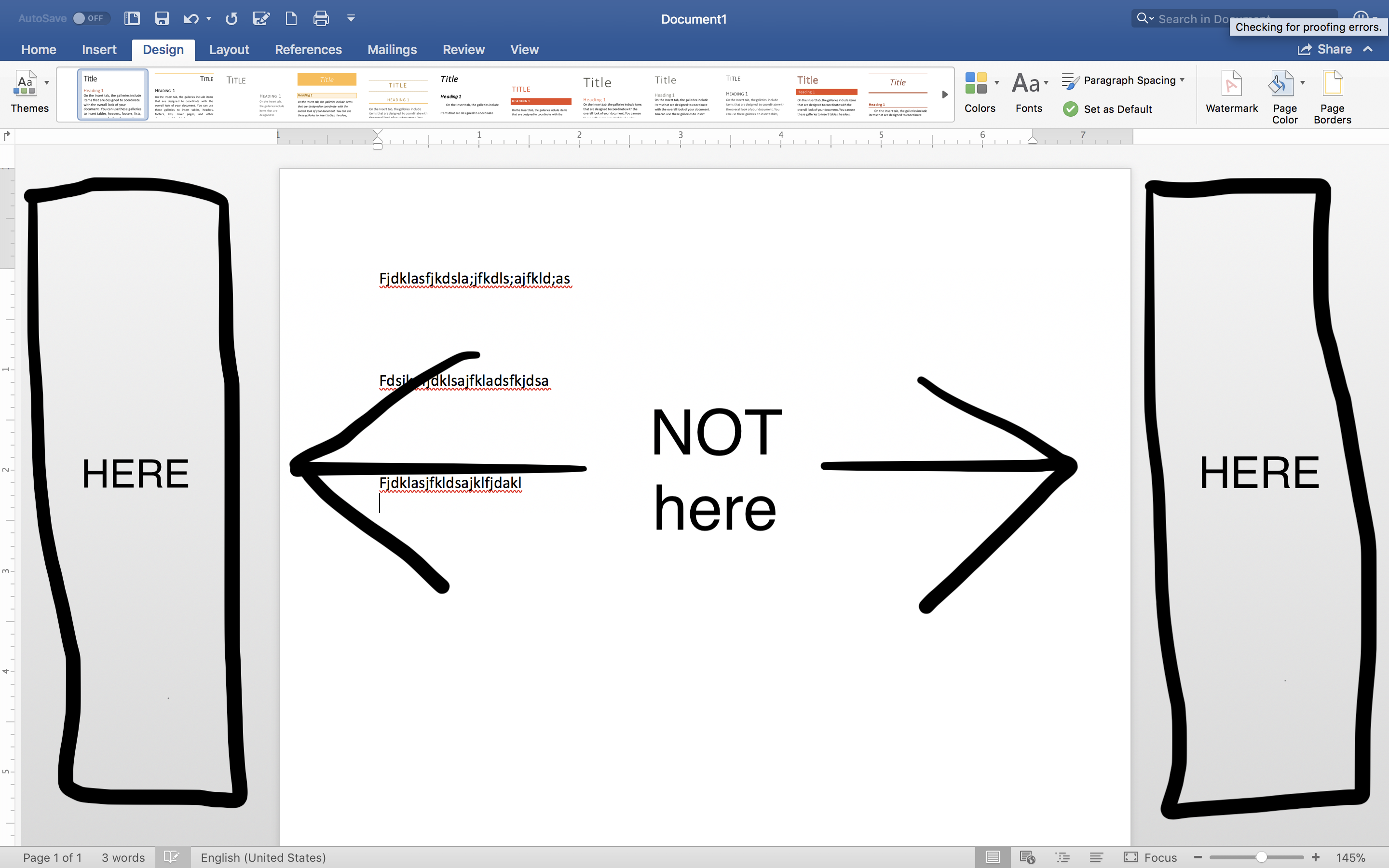The height and width of the screenshot is (868, 1389).
Task: Click the Search in Document field
Action: click(x=1188, y=18)
